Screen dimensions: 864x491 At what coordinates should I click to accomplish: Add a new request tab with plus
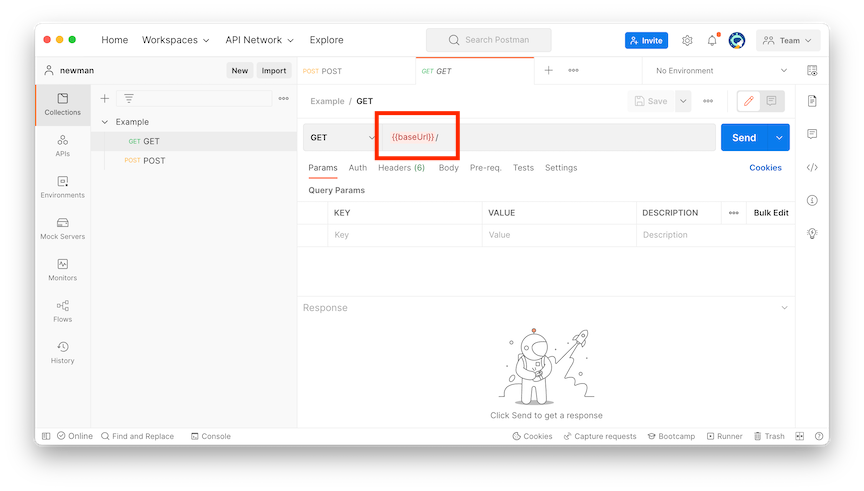click(548, 71)
